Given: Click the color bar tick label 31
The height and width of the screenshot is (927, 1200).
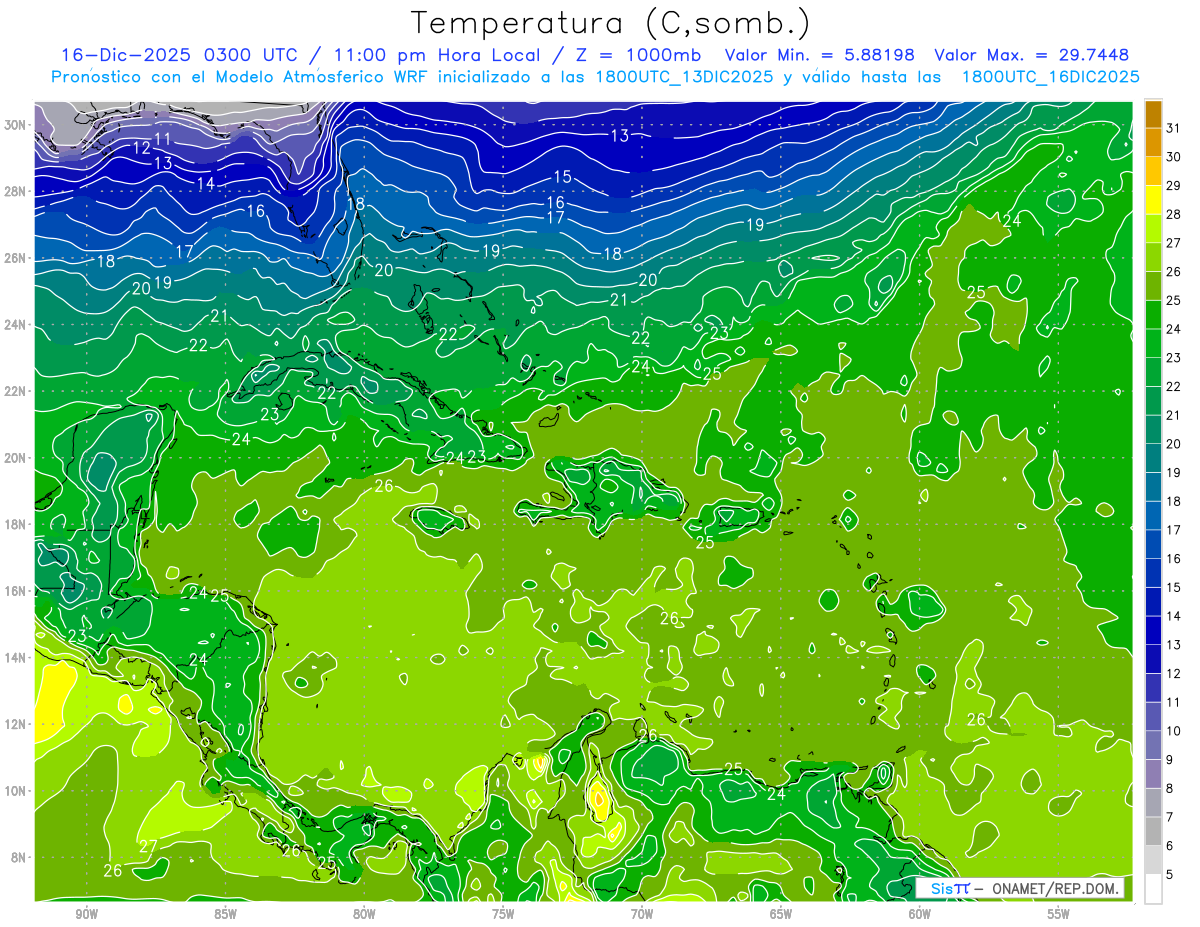Looking at the screenshot, I should tap(1174, 128).
